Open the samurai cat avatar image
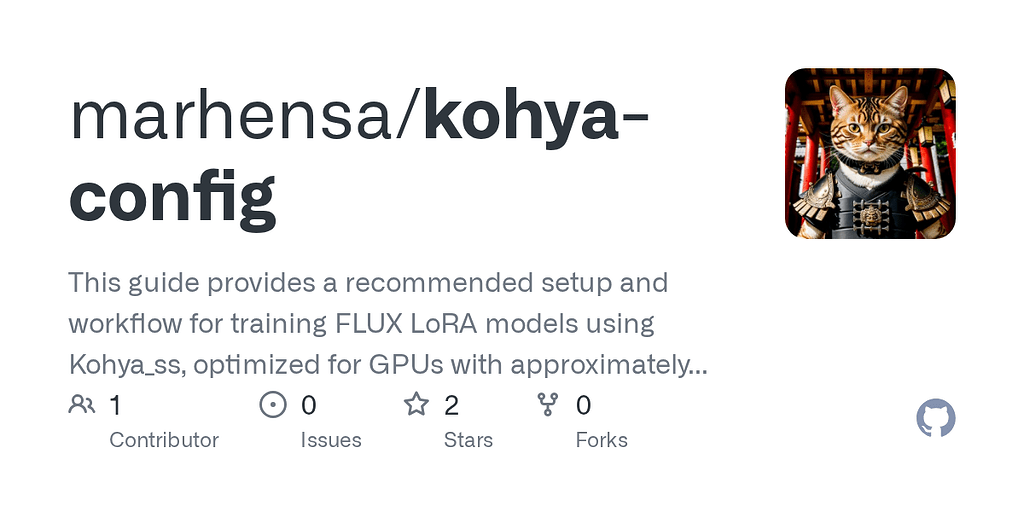Viewport: 1024px width, 512px height. click(x=870, y=153)
